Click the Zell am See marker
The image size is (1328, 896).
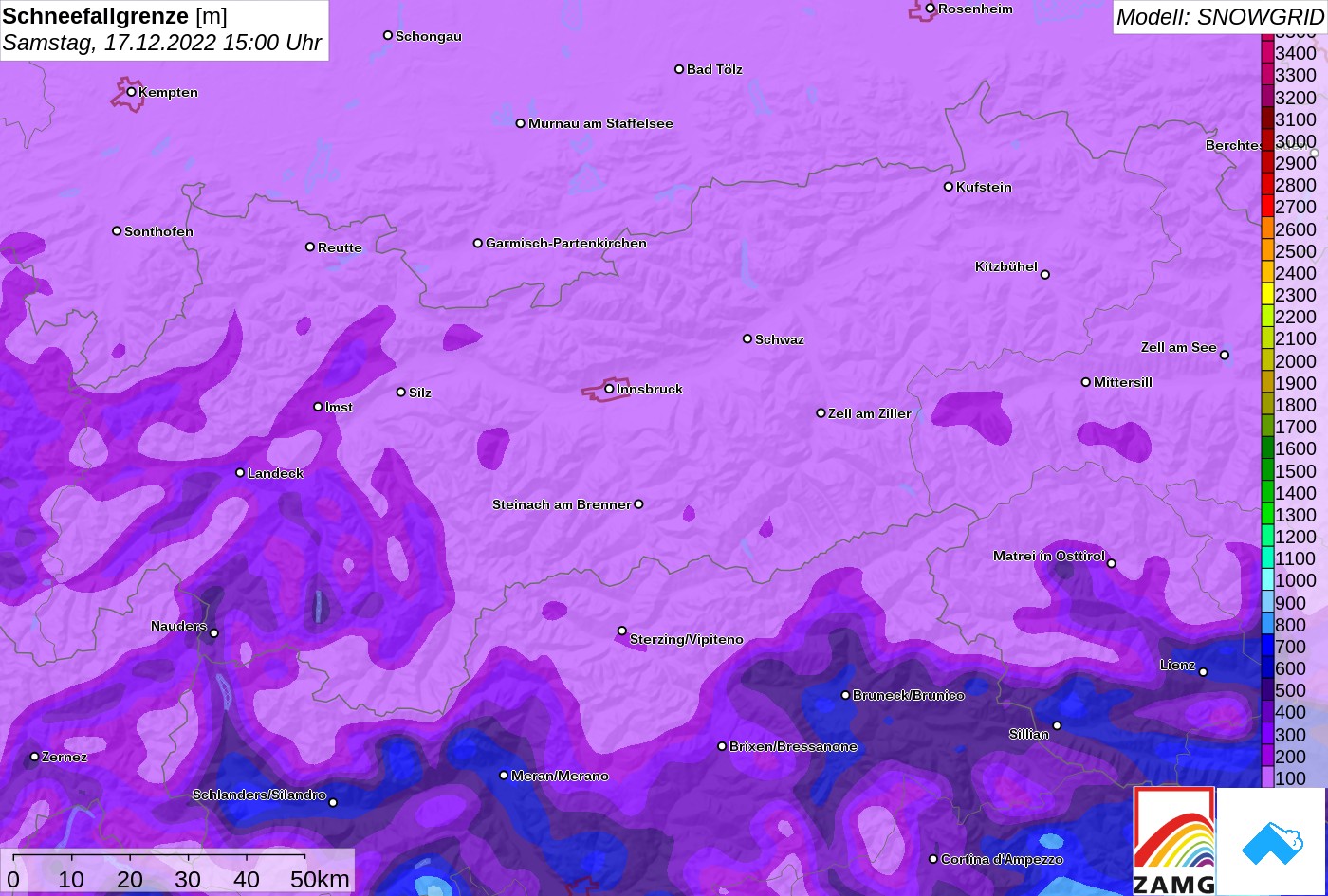[x=1224, y=356]
